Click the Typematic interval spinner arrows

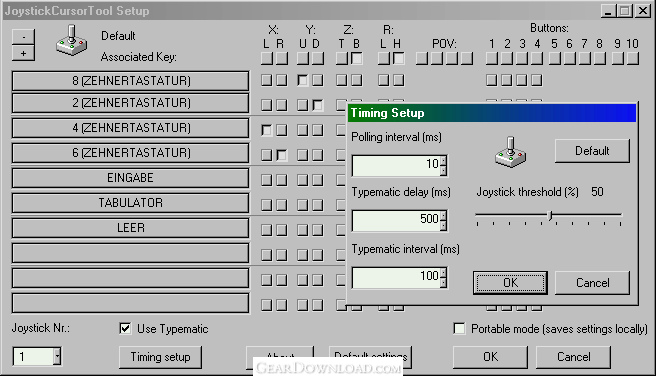click(x=443, y=278)
